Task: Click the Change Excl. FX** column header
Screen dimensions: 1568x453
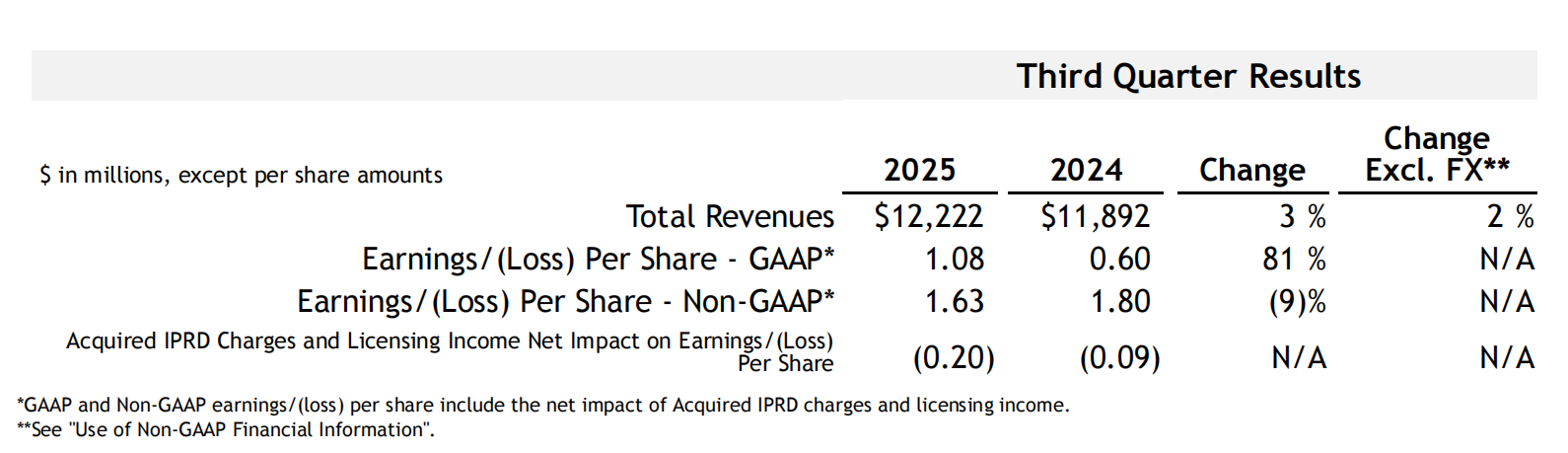Action: coord(1437,154)
